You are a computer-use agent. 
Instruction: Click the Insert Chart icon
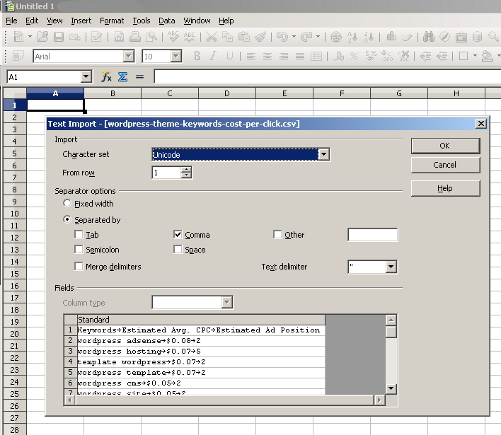point(391,36)
